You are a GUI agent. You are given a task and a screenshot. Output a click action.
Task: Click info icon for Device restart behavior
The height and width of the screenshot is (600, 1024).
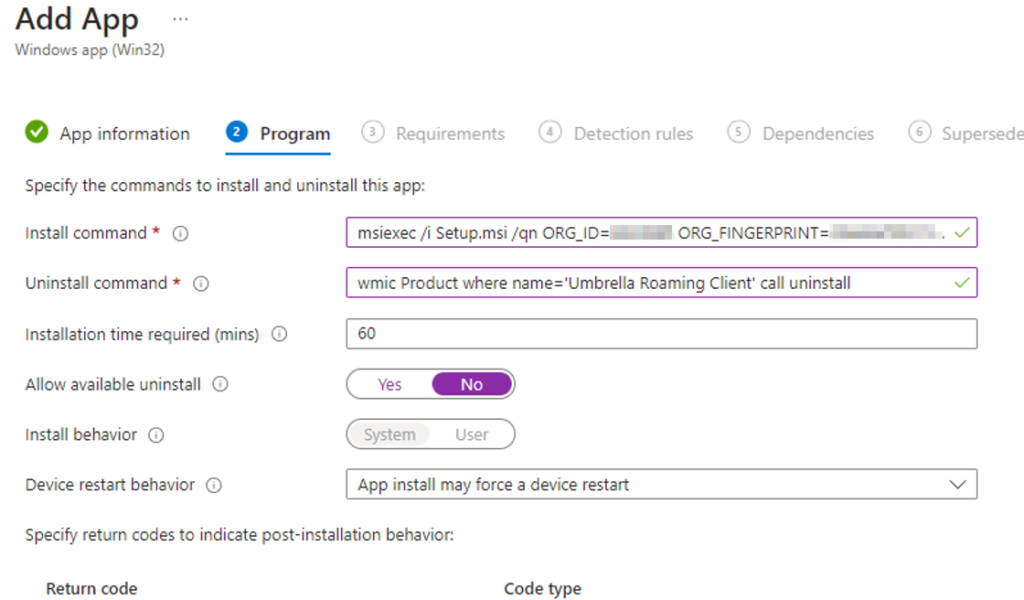click(213, 485)
